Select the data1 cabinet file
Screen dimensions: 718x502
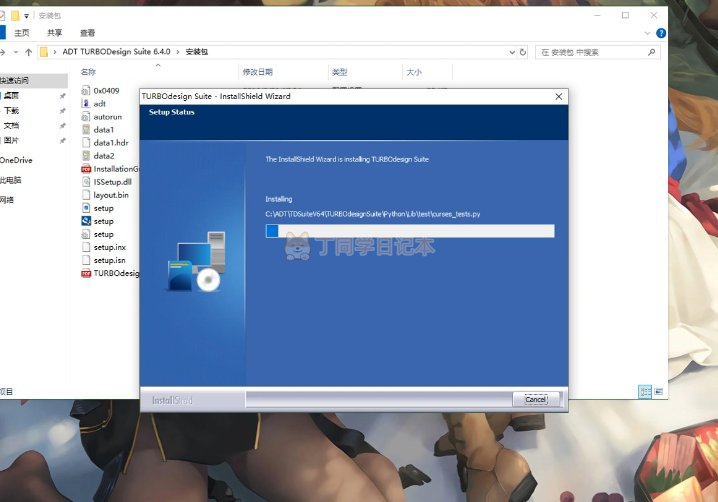[x=104, y=129]
